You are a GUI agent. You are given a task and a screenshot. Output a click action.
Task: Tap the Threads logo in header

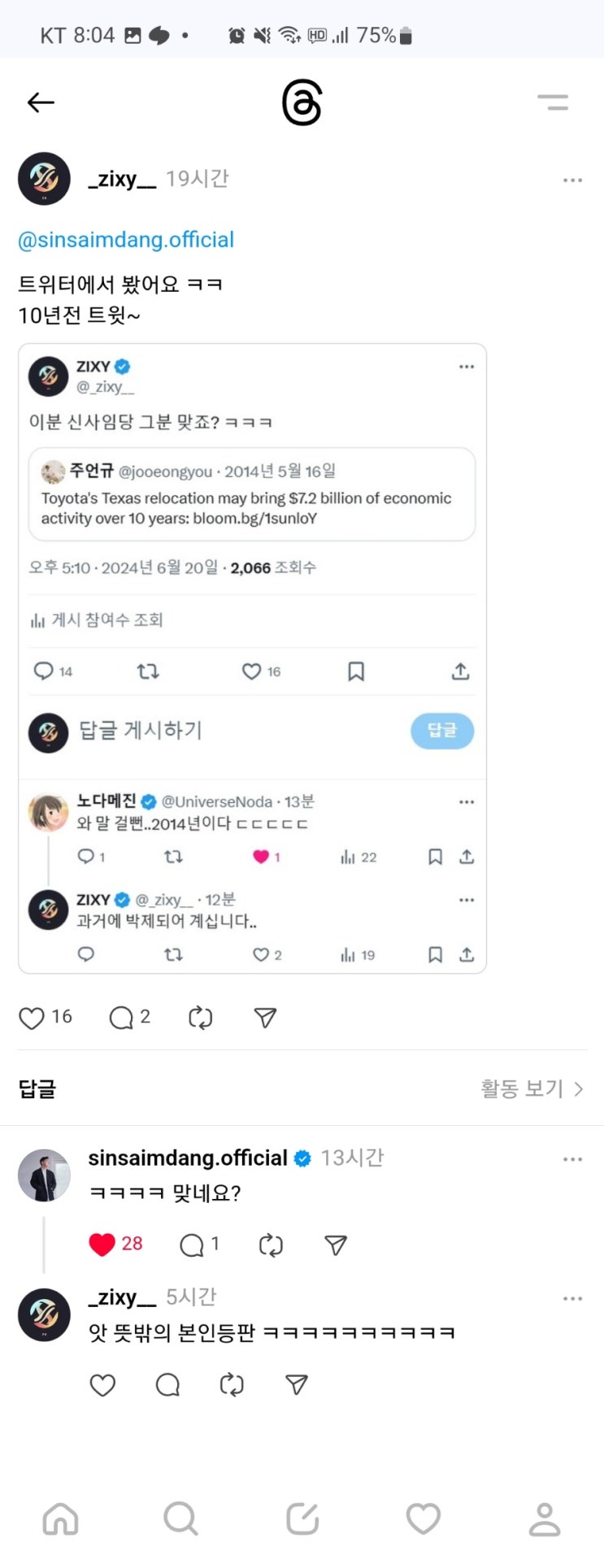(x=302, y=103)
